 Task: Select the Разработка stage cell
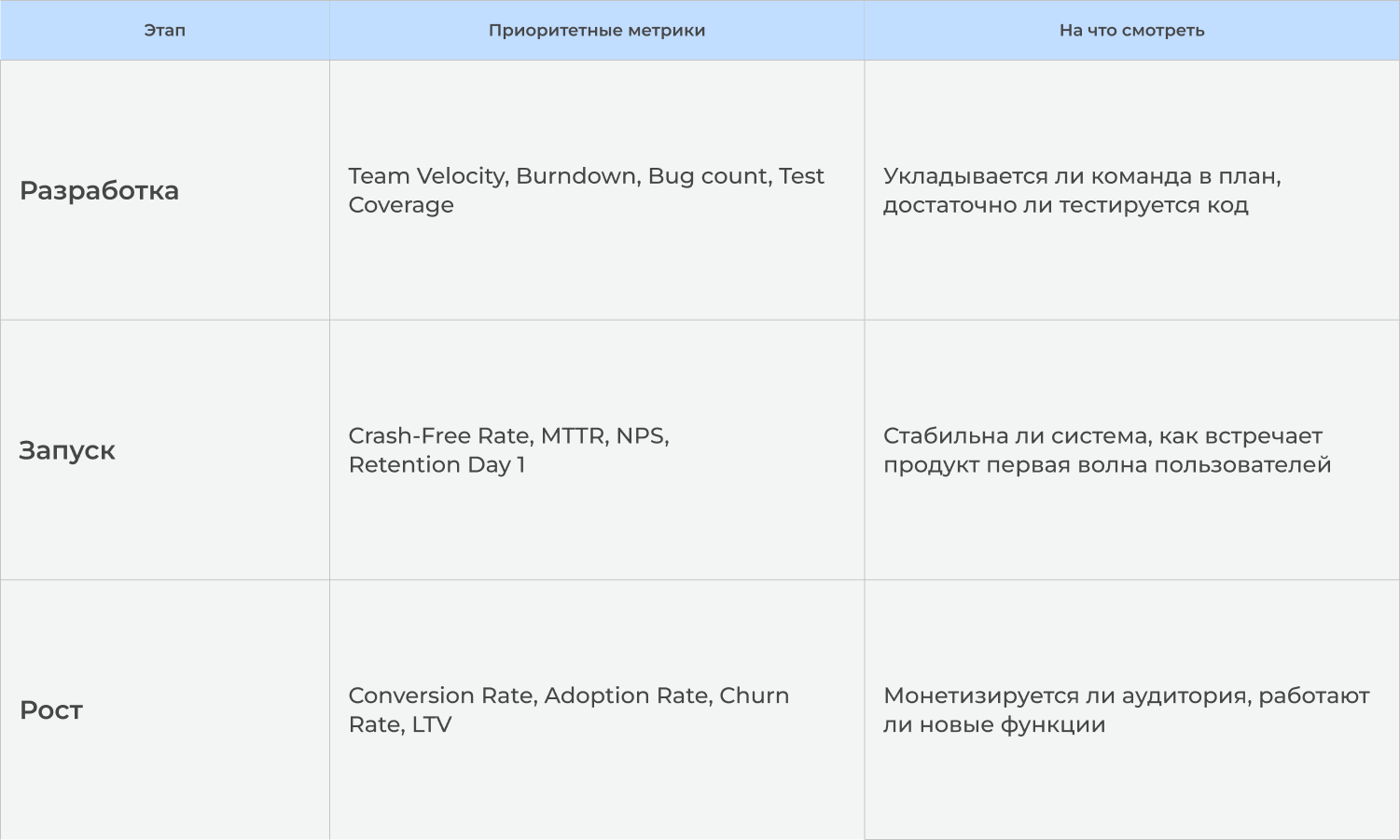[165, 190]
